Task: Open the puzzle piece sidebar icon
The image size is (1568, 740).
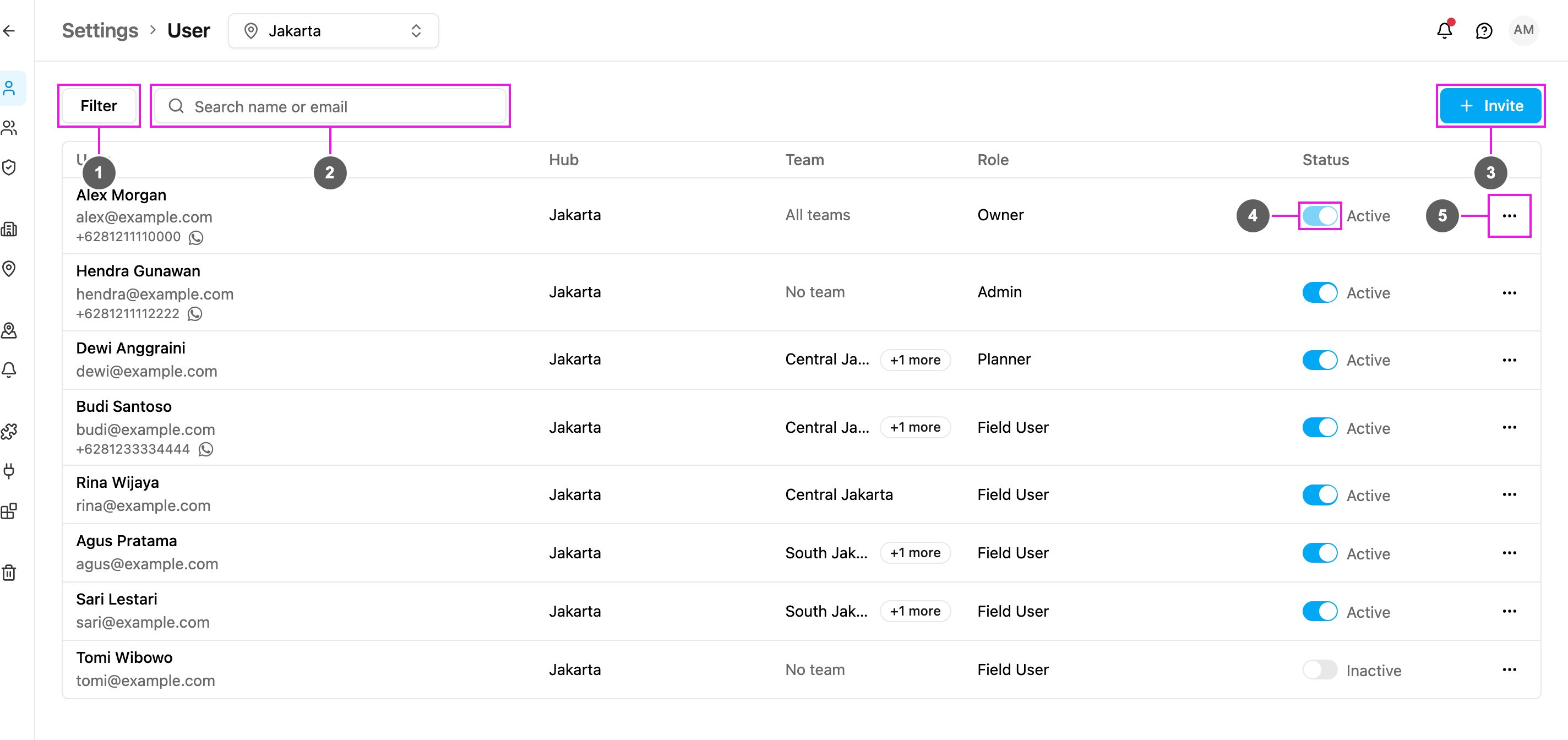Action: point(9,432)
